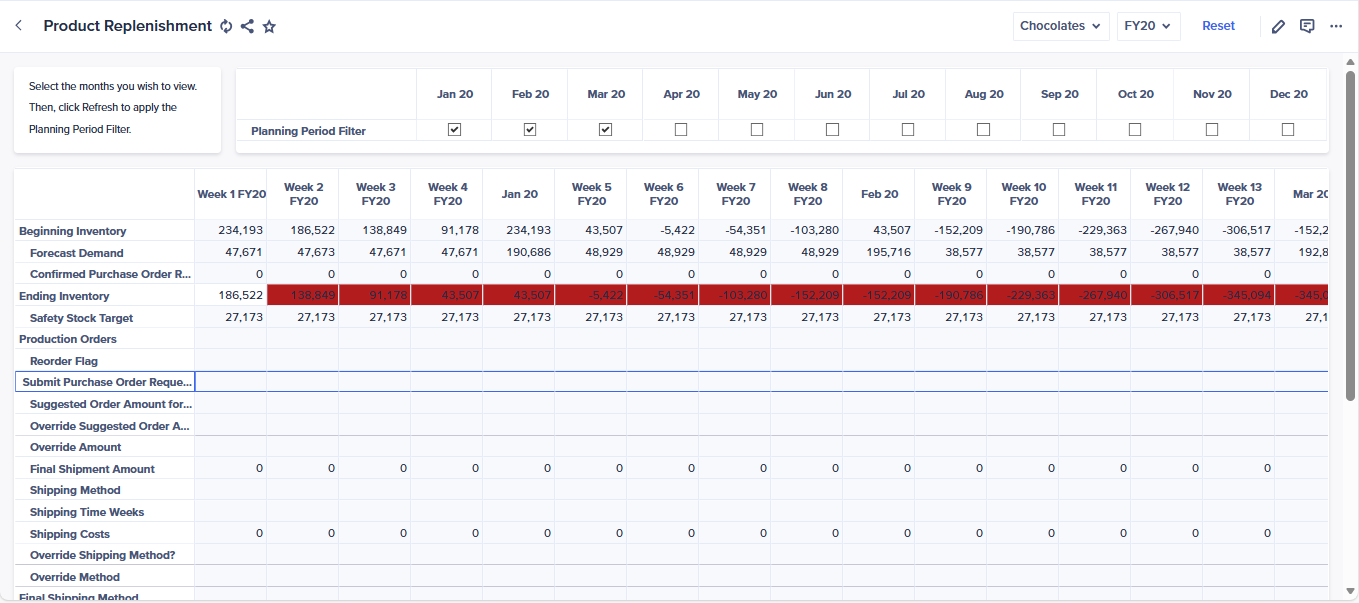Open the three-dot more options menu
1359x603 pixels.
(1336, 26)
